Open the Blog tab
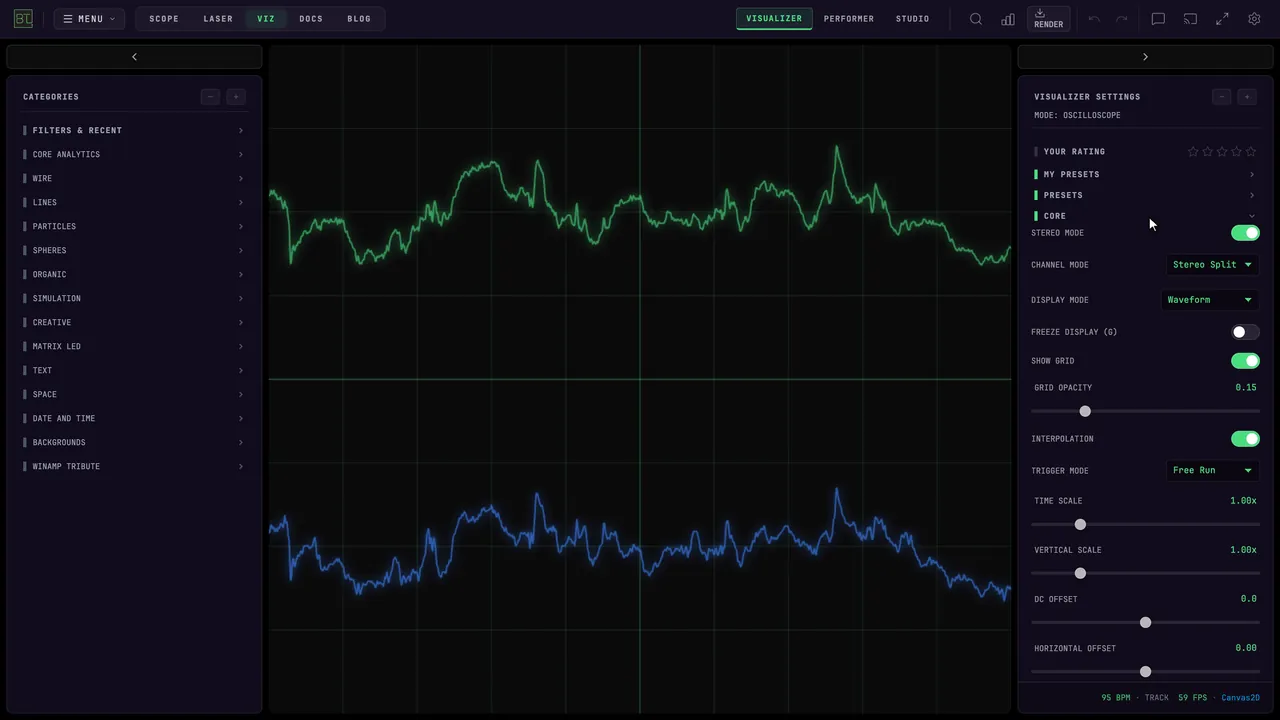Screen dimensions: 1280x720 pos(359,19)
